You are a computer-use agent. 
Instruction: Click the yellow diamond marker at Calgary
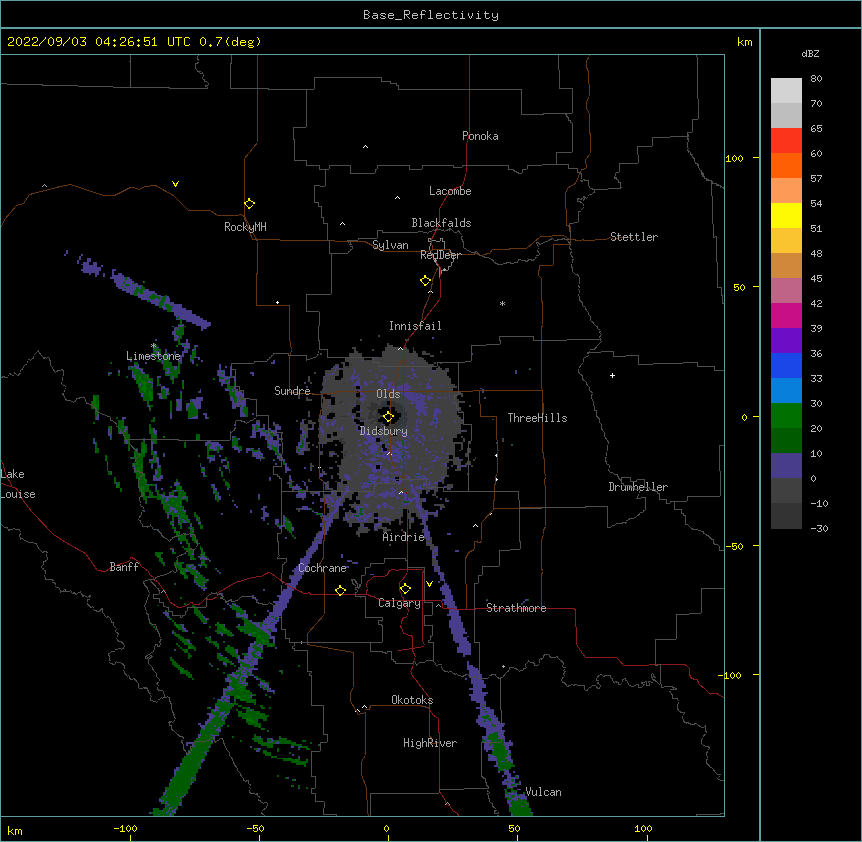[405, 589]
